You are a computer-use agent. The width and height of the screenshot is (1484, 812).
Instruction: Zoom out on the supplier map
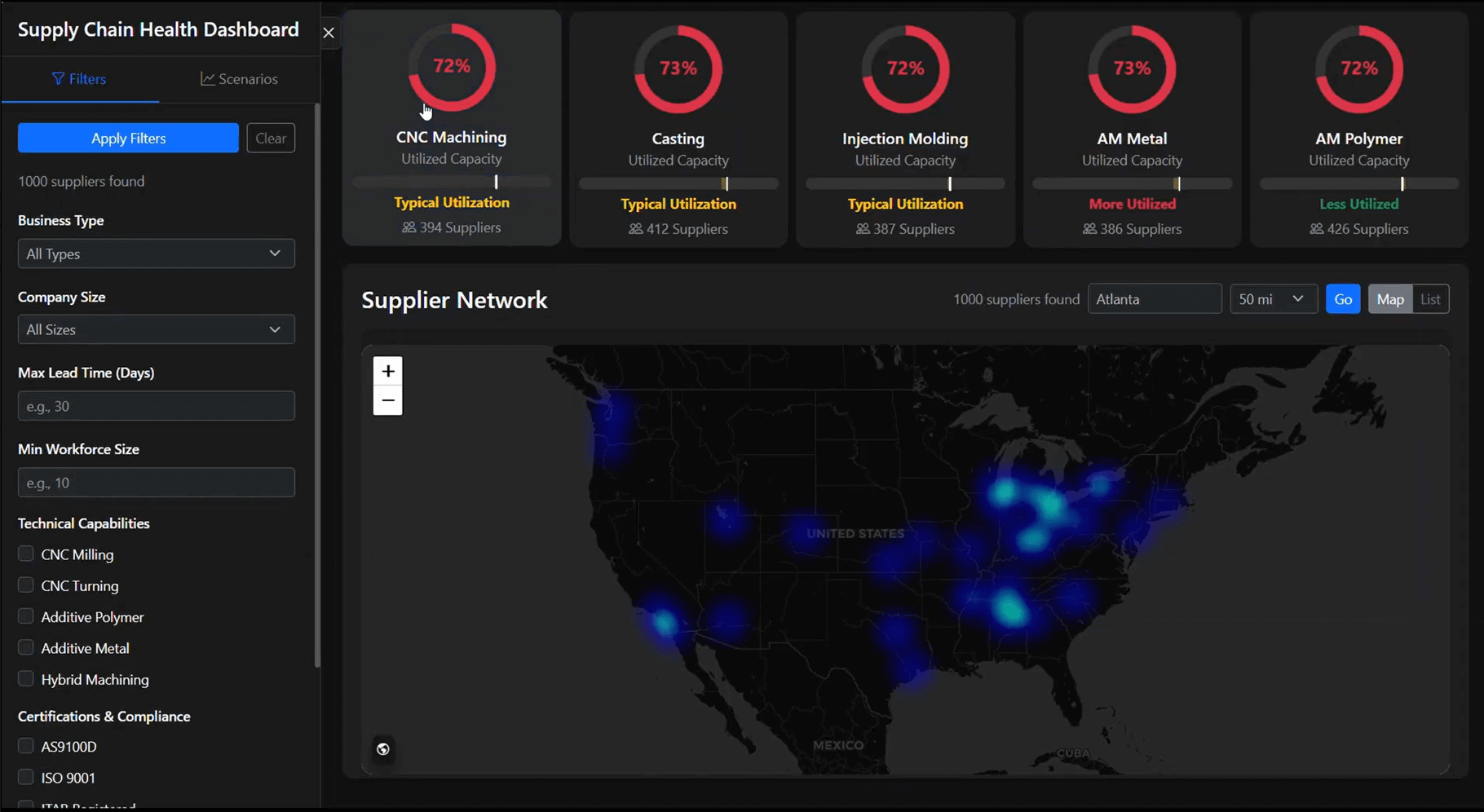coord(388,400)
